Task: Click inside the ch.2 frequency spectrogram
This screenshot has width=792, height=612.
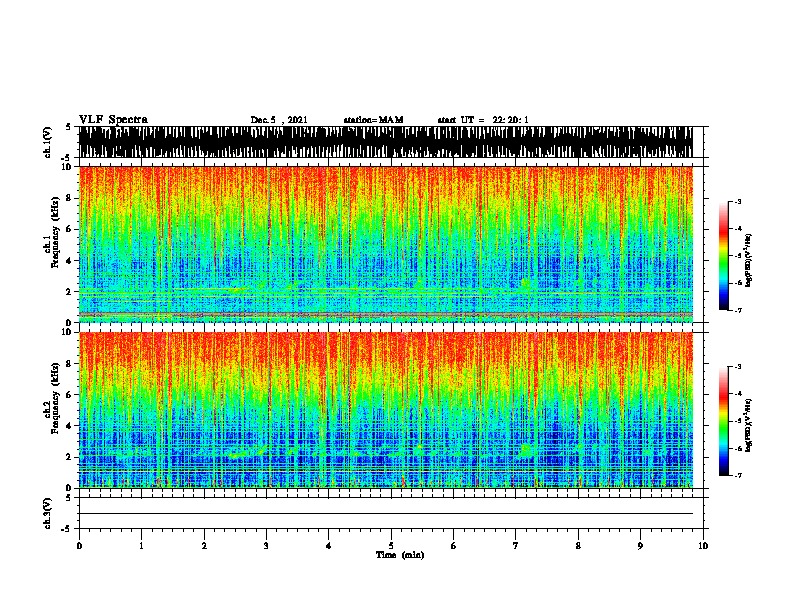Action: point(386,410)
